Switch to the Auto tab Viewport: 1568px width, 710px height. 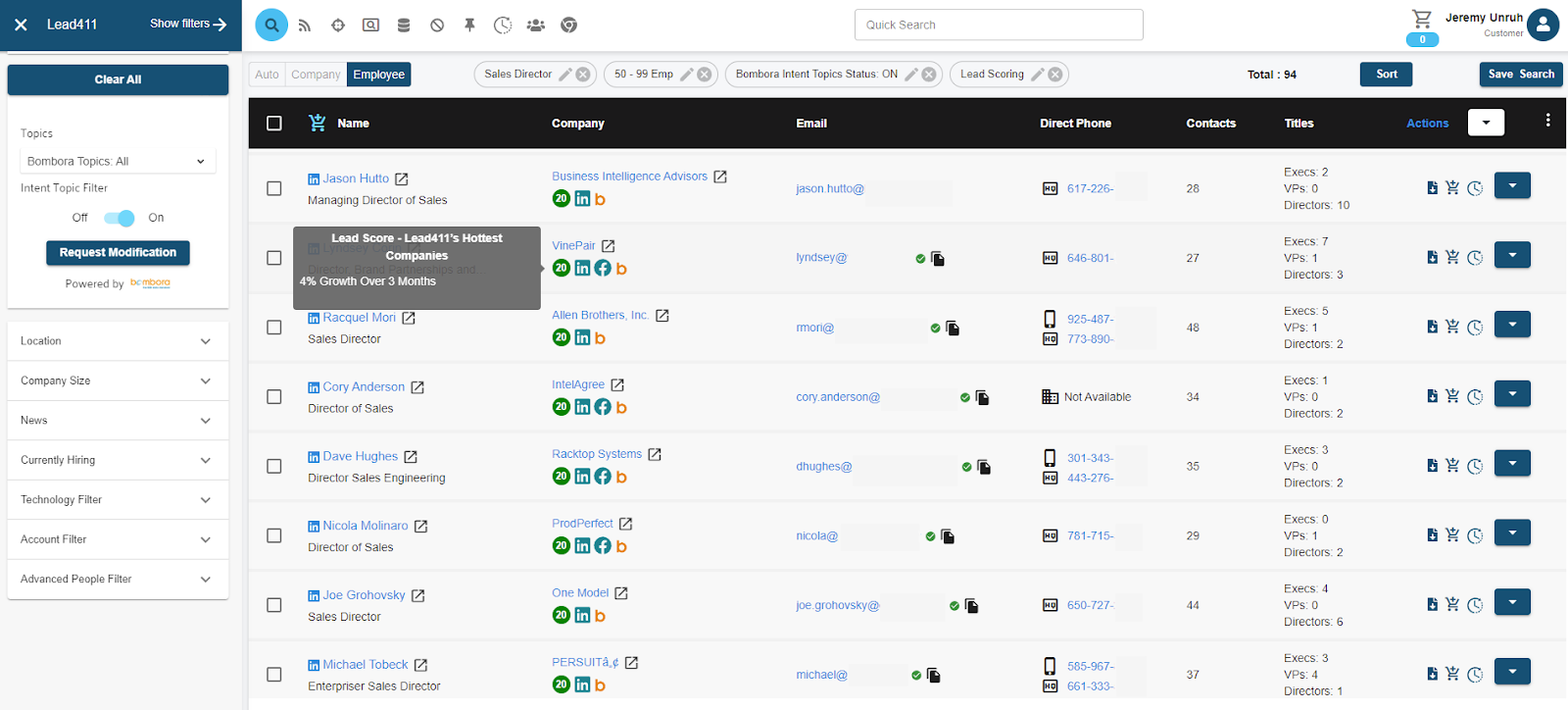[267, 75]
